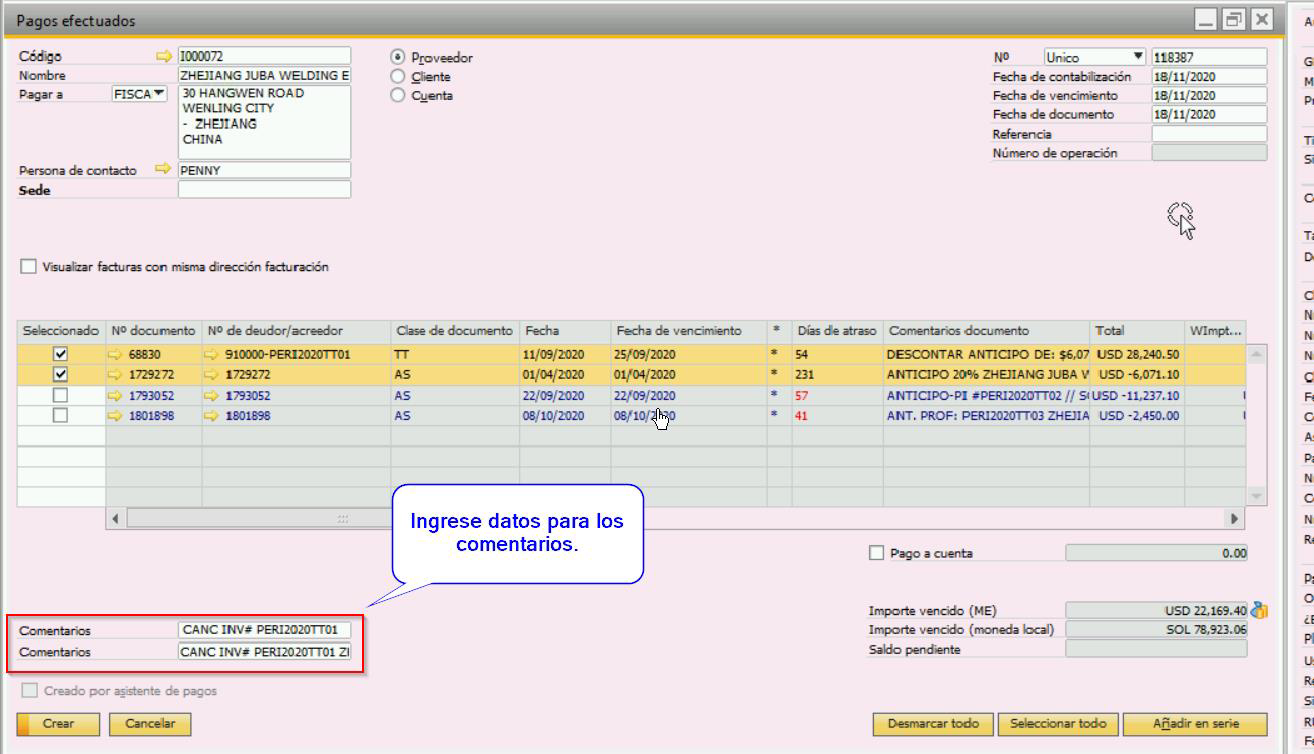1314x754 pixels.
Task: Click the Importe vencido (ME) value USD 22,169.40
Action: [x=1156, y=611]
